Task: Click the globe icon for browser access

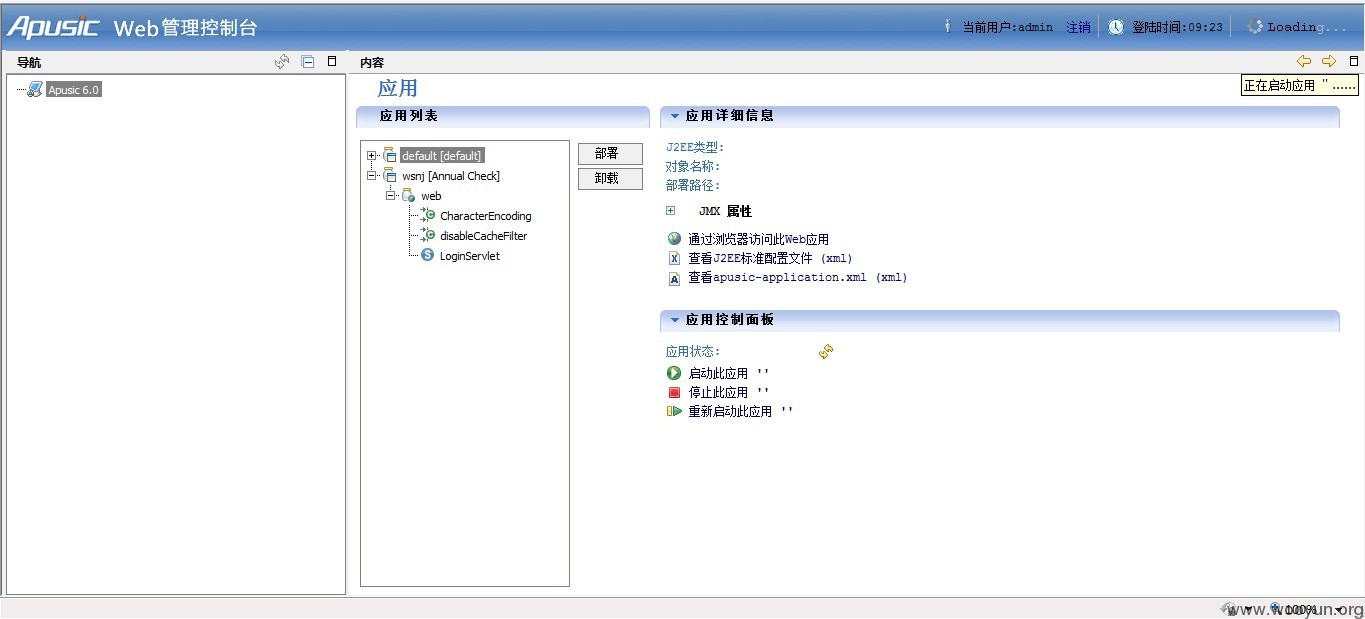Action: [x=674, y=239]
